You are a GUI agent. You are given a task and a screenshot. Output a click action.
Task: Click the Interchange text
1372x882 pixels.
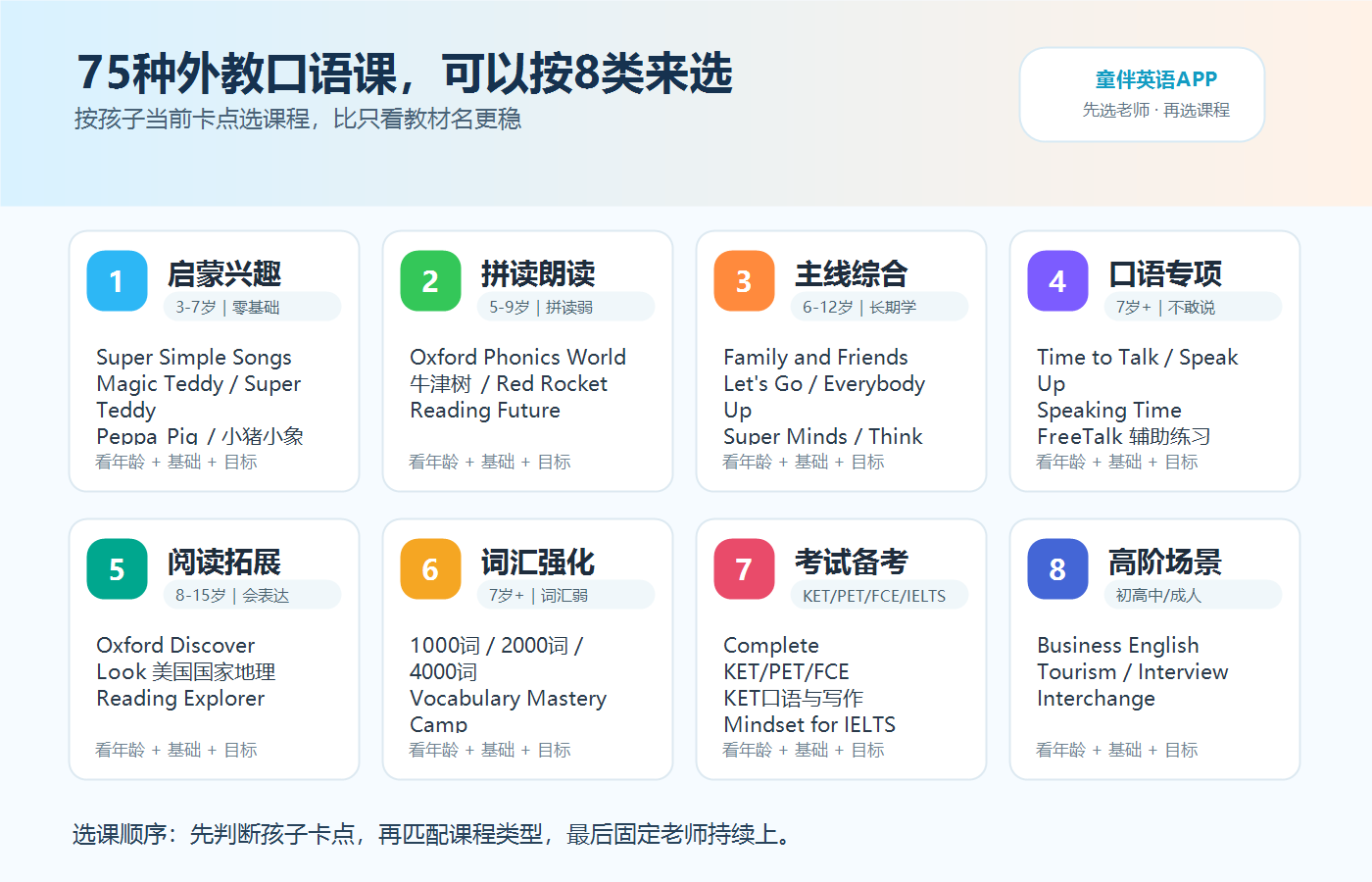(1096, 699)
